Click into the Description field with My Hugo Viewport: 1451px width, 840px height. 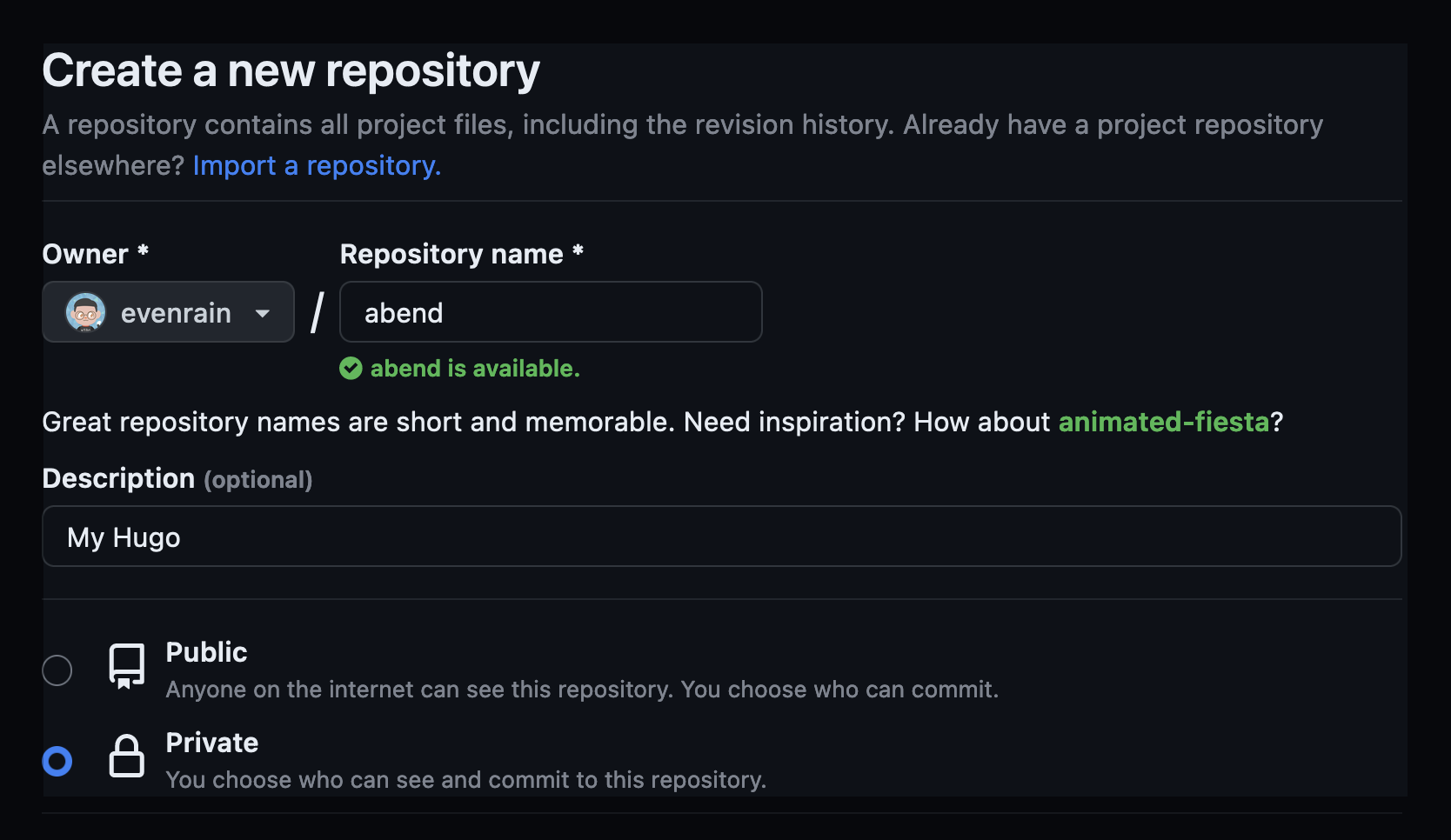coord(721,537)
